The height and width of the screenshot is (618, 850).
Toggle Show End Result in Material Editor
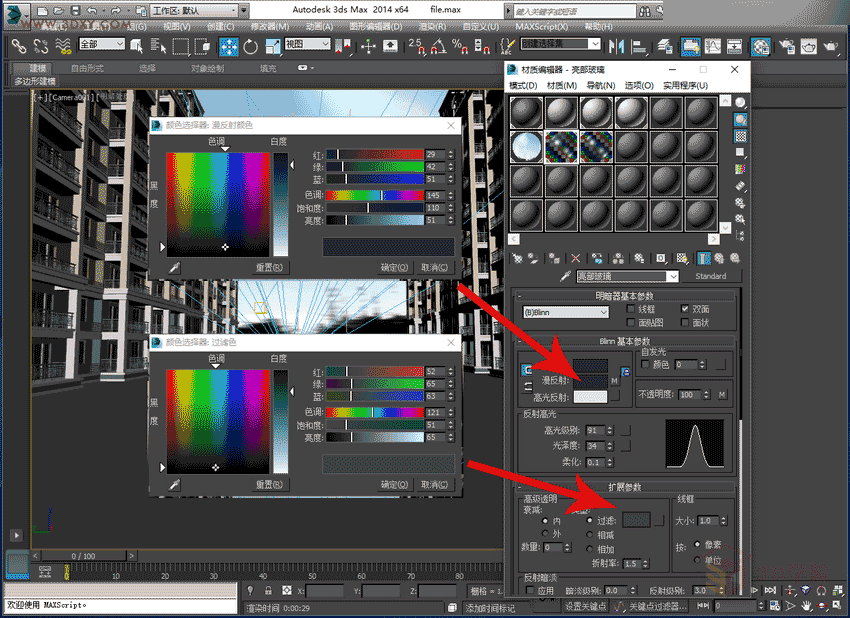(x=704, y=259)
